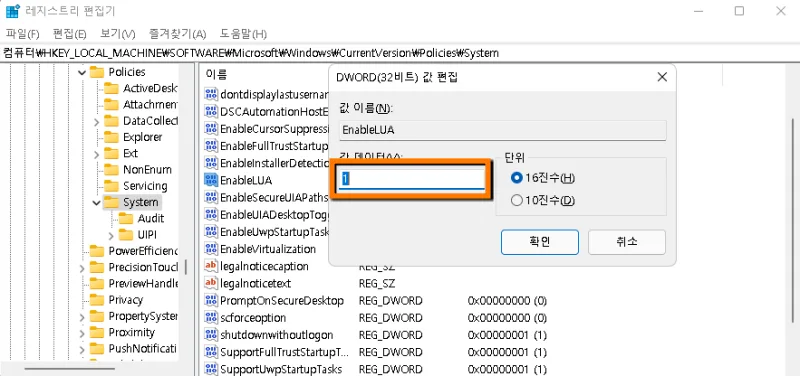Select the shutdownwithoutlogon value icon
The height and width of the screenshot is (376, 800).
(x=211, y=335)
